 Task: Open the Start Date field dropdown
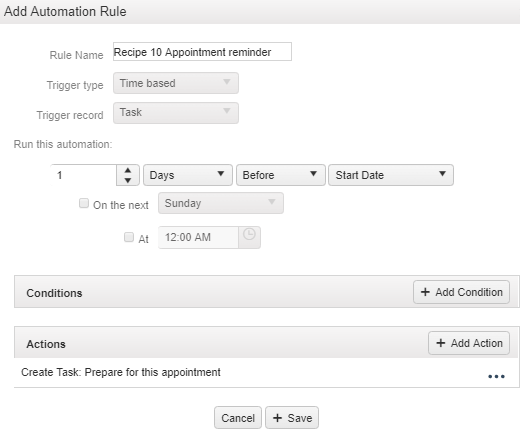coord(391,175)
